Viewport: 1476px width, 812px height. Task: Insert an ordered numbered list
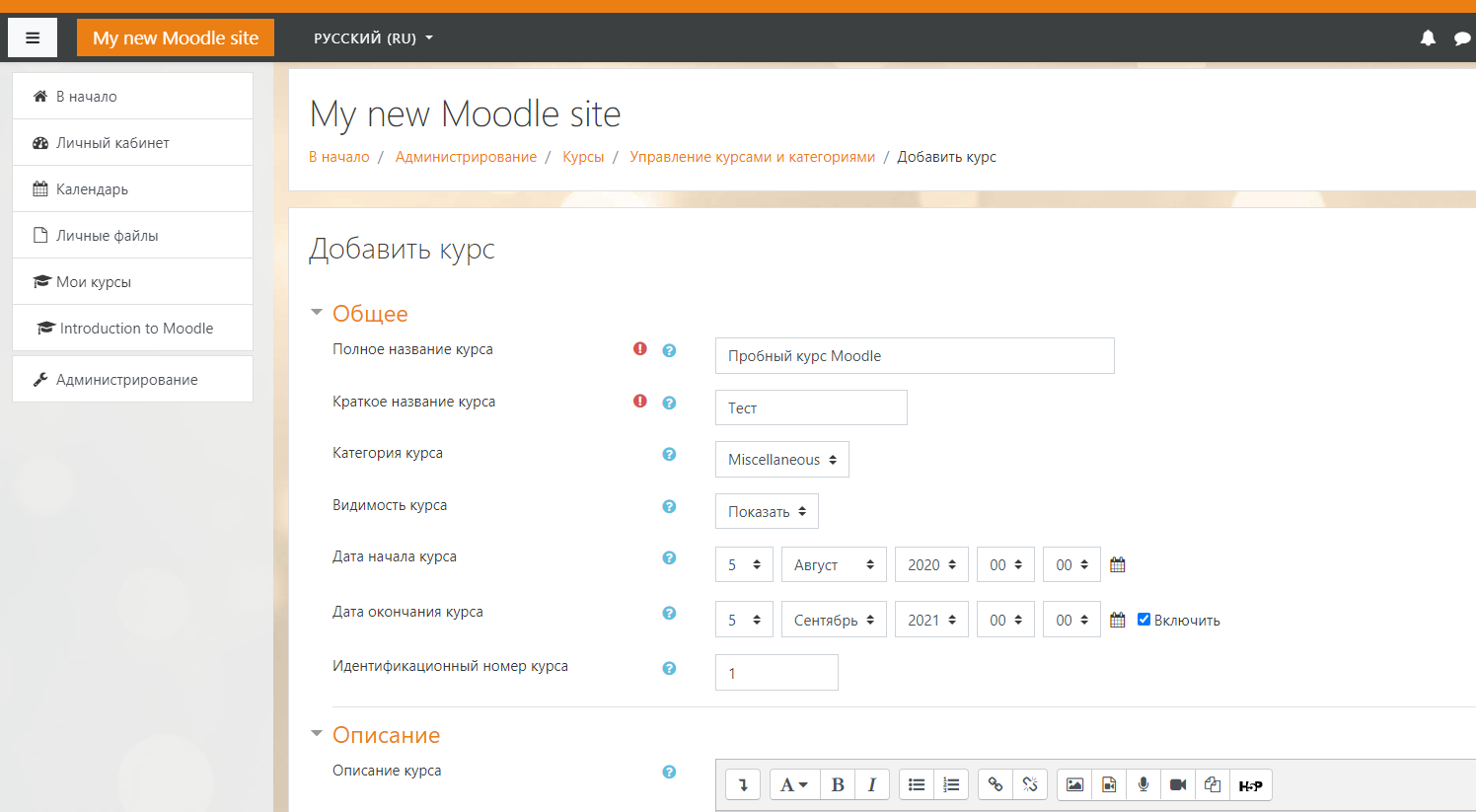pyautogui.click(x=951, y=784)
